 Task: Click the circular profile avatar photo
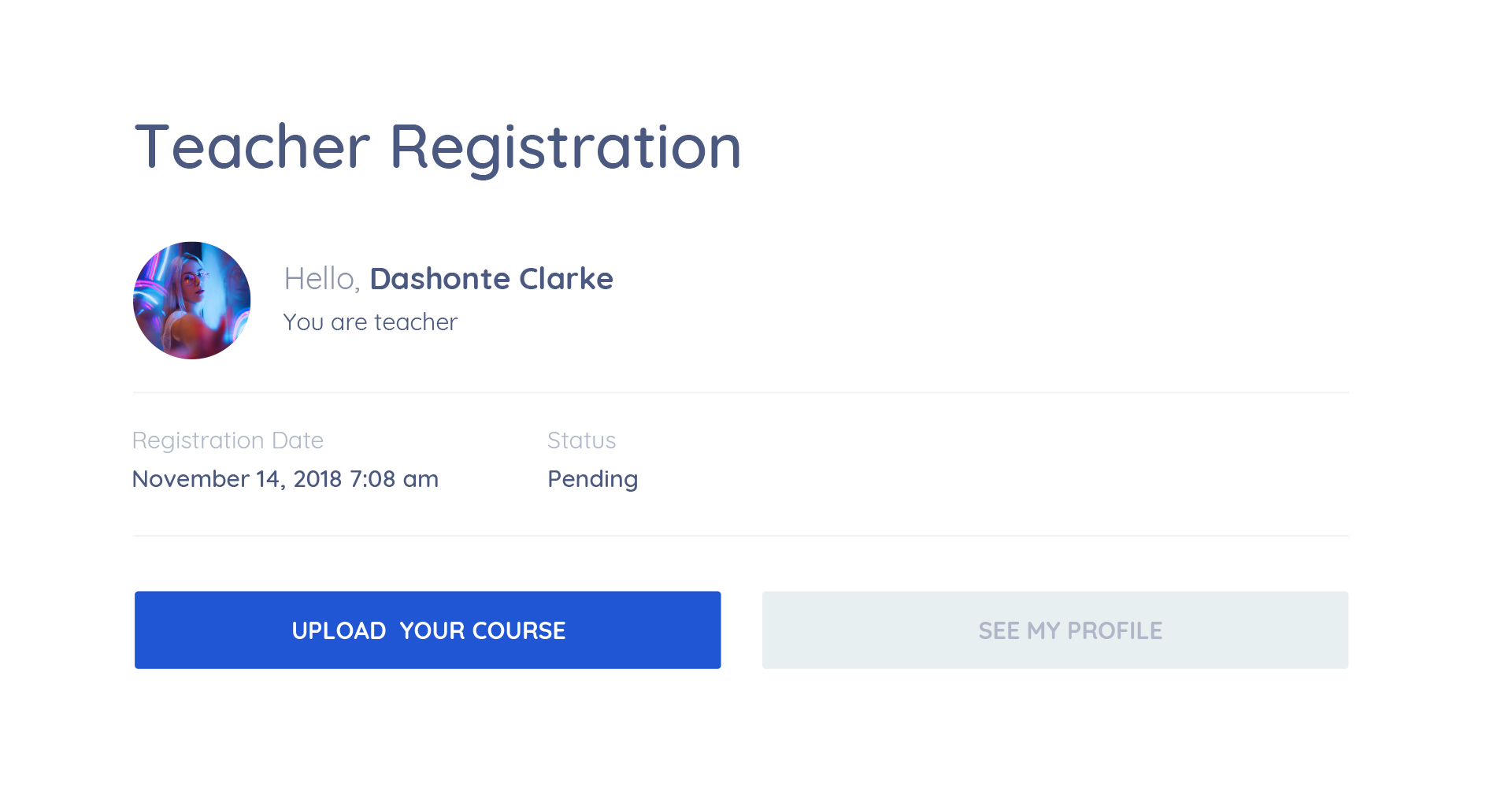pos(192,300)
